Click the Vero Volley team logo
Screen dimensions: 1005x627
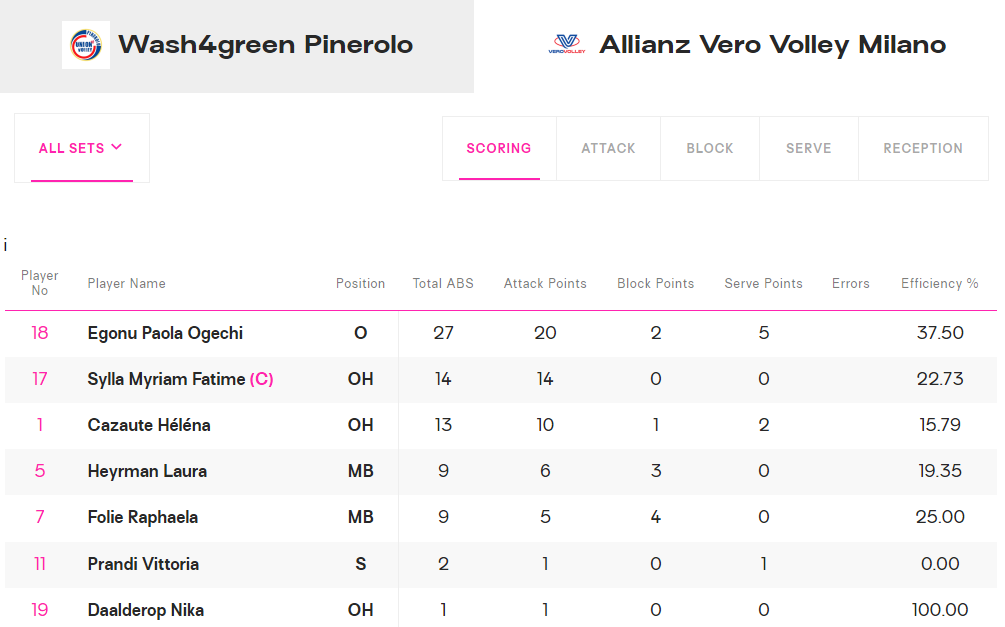(x=567, y=44)
